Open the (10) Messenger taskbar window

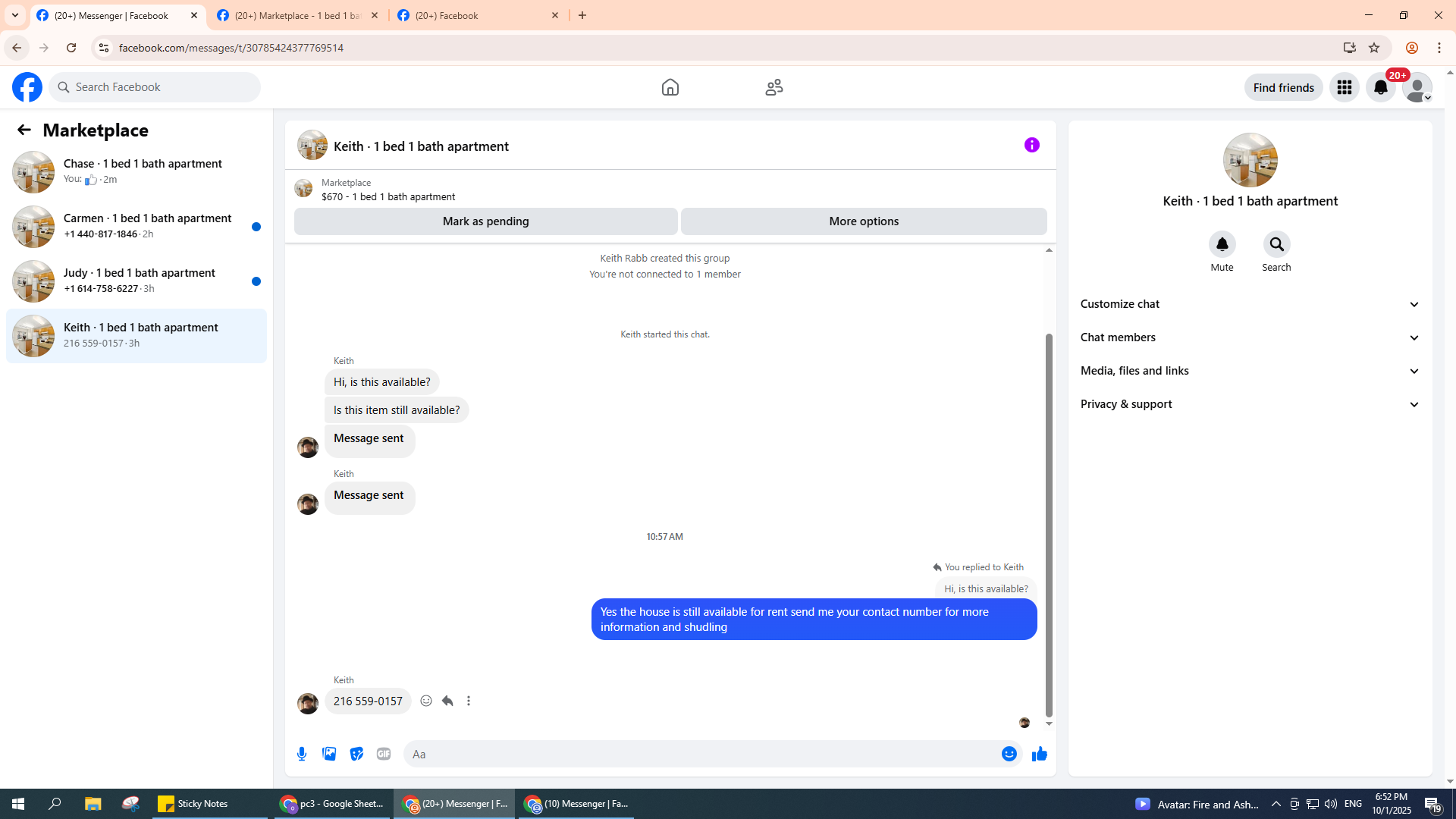coord(576,804)
